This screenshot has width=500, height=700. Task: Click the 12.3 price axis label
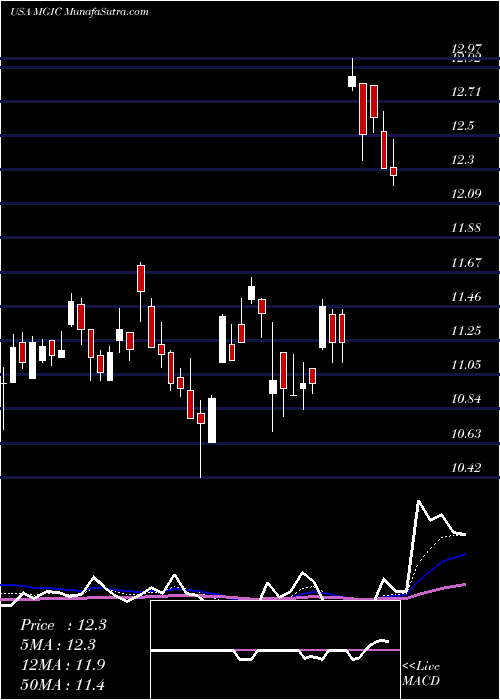[x=462, y=160]
